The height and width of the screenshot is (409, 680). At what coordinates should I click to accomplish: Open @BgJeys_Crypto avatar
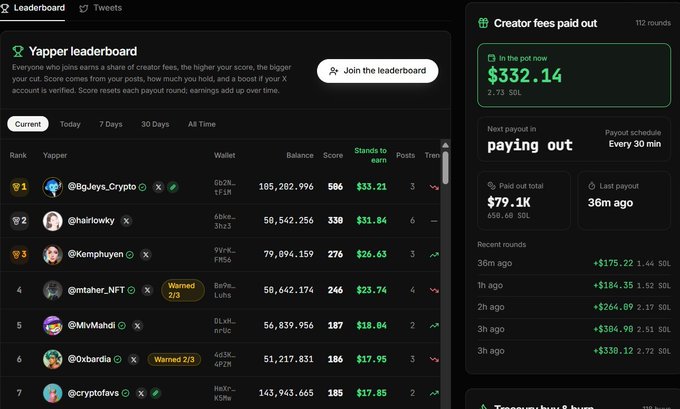pos(52,187)
